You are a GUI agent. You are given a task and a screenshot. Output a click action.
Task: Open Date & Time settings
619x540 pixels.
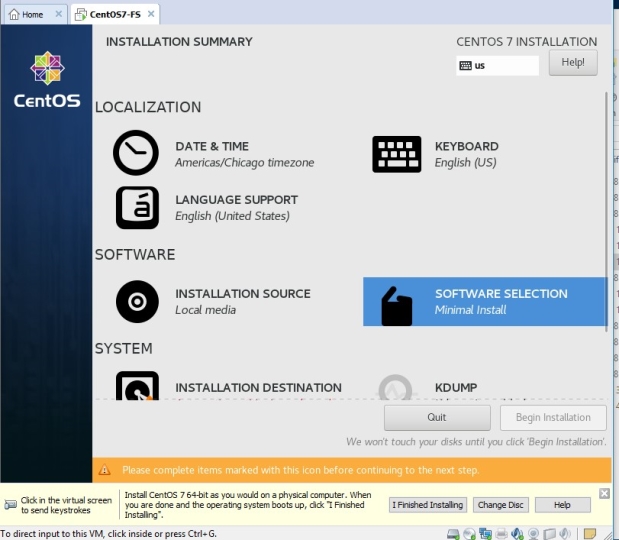pyautogui.click(x=213, y=154)
